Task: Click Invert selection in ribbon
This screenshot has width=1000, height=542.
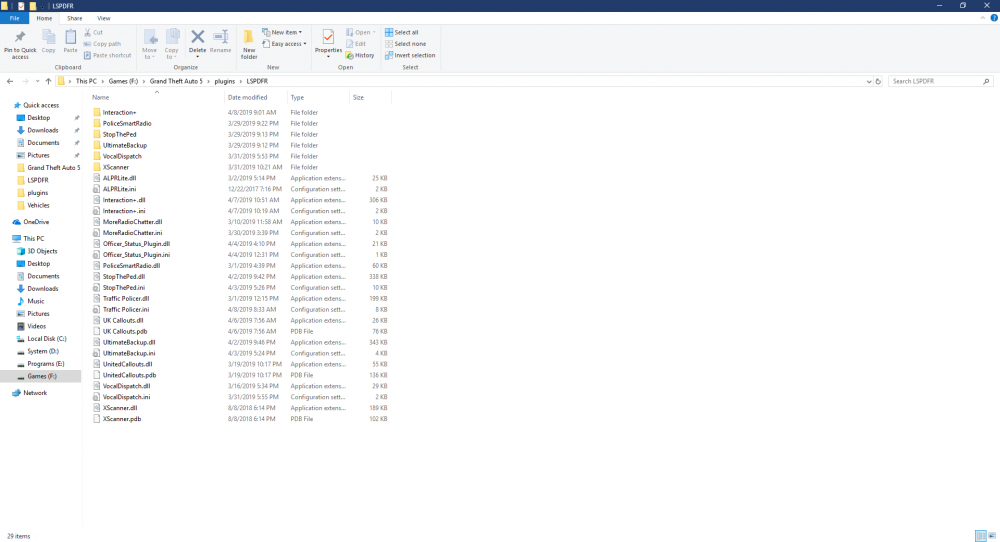Action: click(410, 55)
